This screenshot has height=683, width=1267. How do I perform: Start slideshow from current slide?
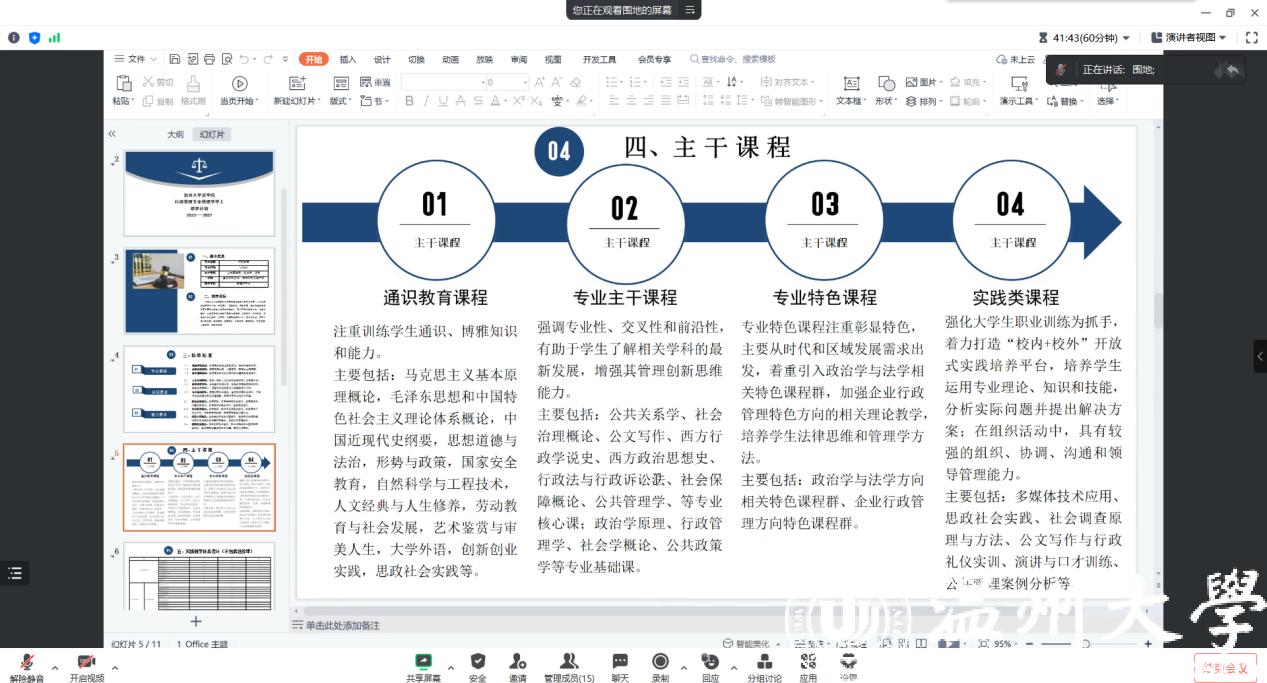tap(239, 84)
